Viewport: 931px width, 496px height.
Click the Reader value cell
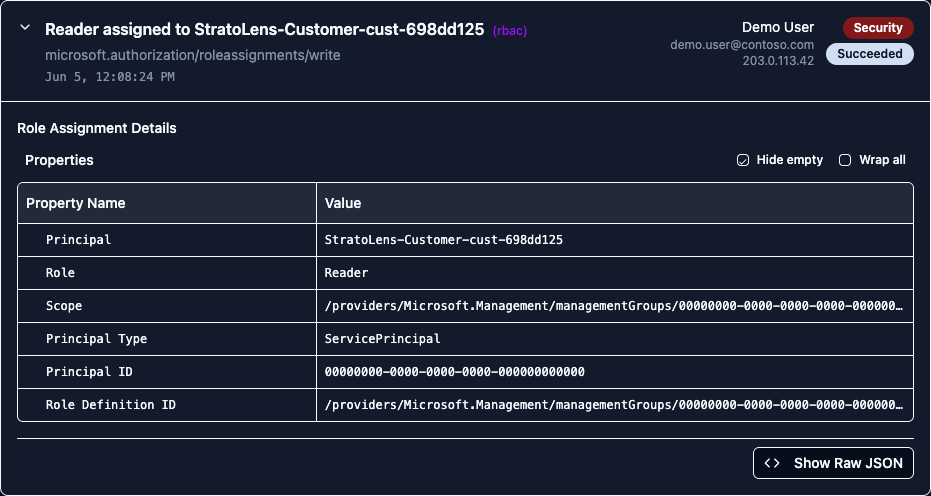pyautogui.click(x=615, y=273)
